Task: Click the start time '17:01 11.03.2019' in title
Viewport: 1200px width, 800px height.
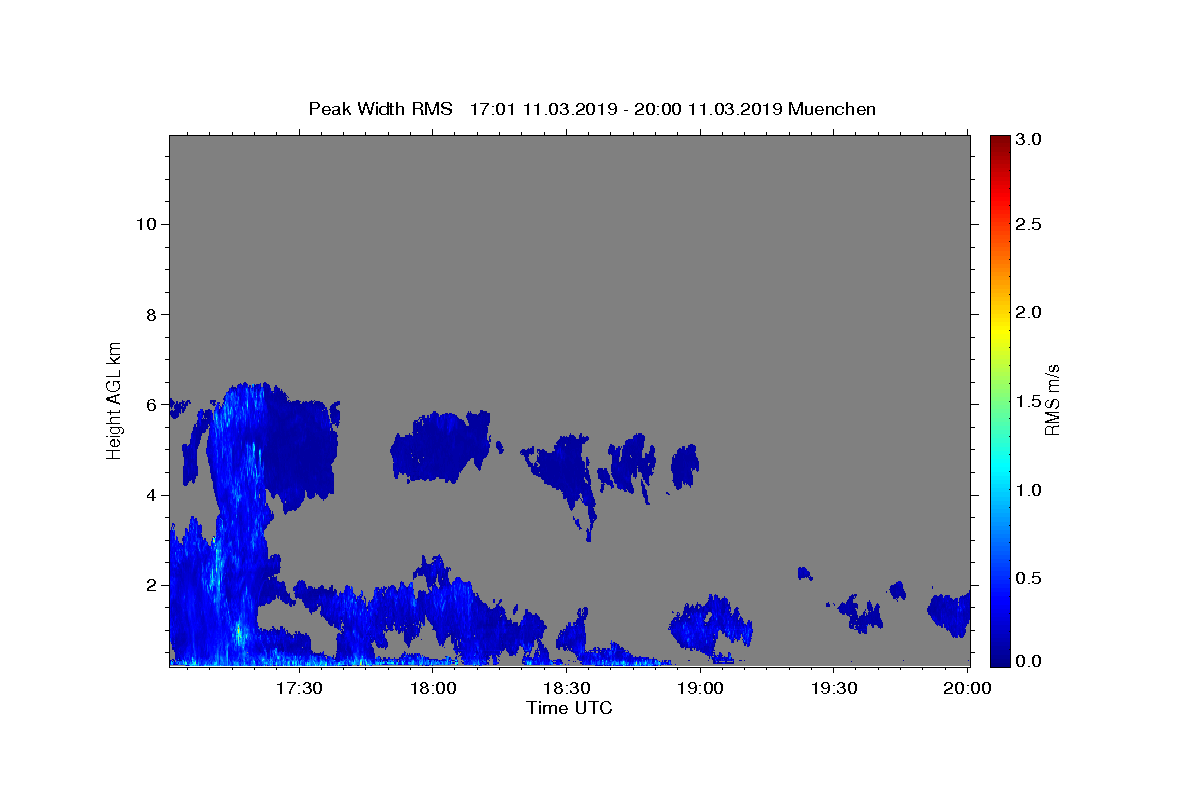Action: (542, 109)
